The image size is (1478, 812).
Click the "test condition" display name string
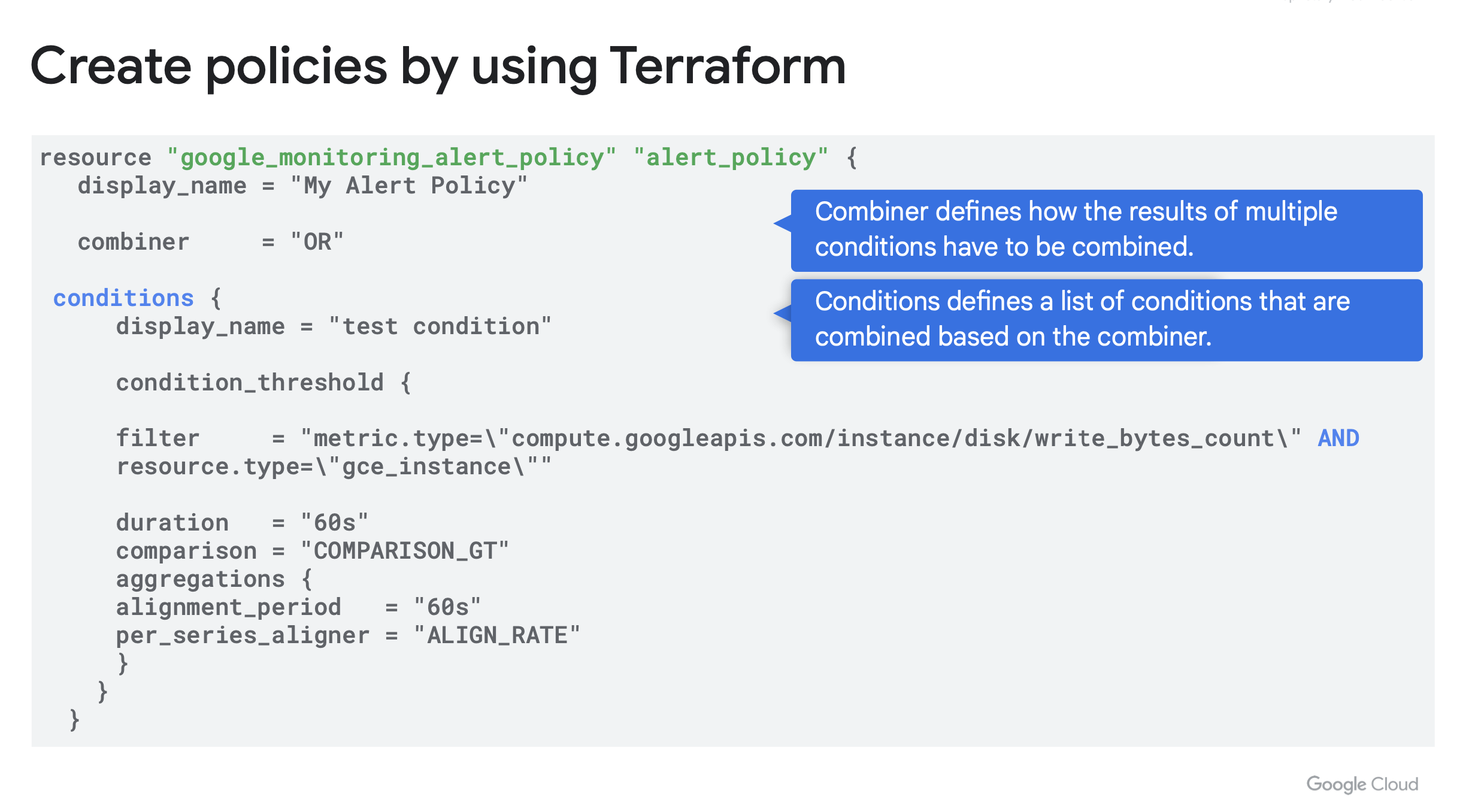(x=440, y=326)
